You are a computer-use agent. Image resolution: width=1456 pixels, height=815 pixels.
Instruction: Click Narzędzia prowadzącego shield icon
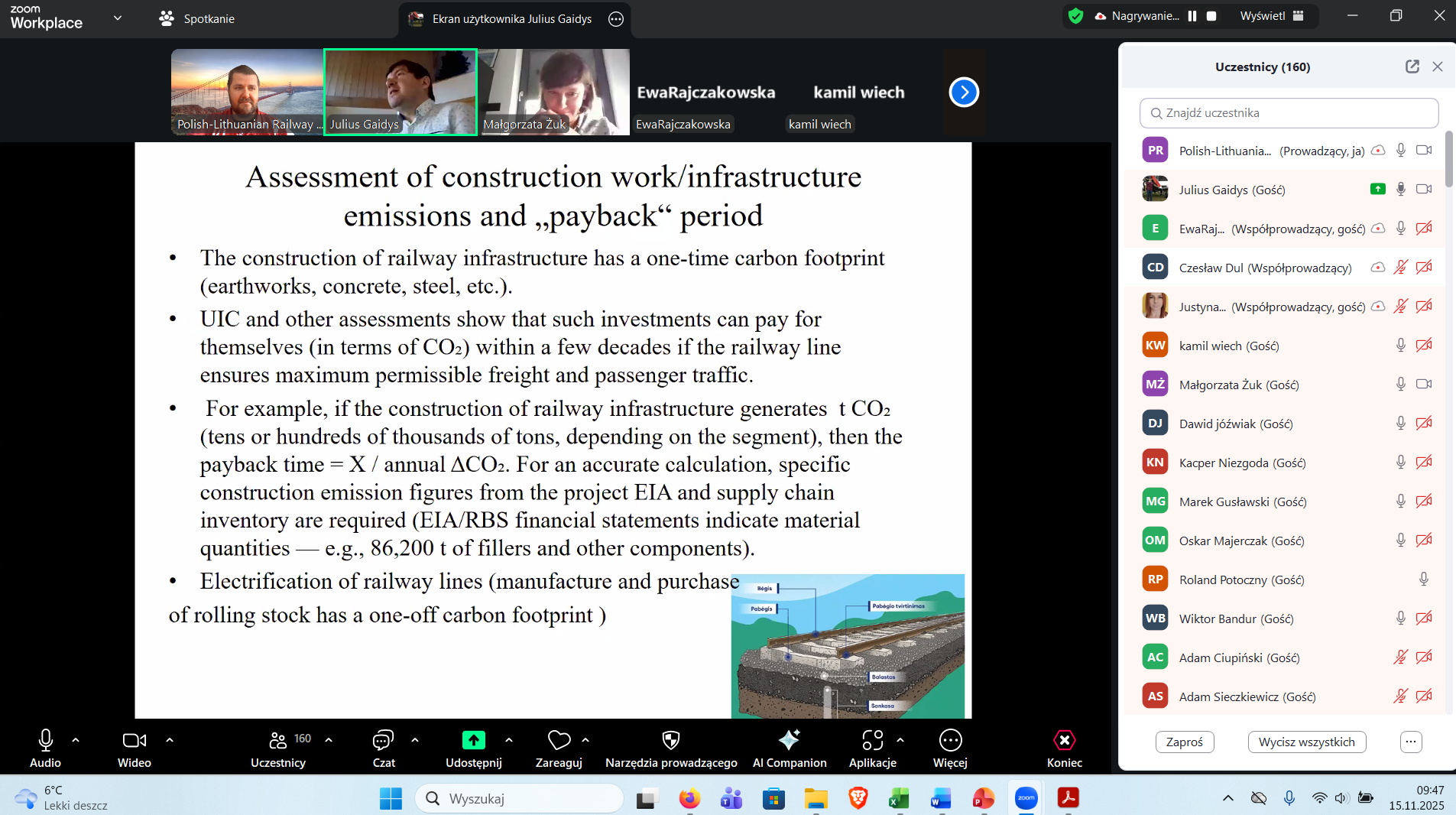tap(670, 740)
